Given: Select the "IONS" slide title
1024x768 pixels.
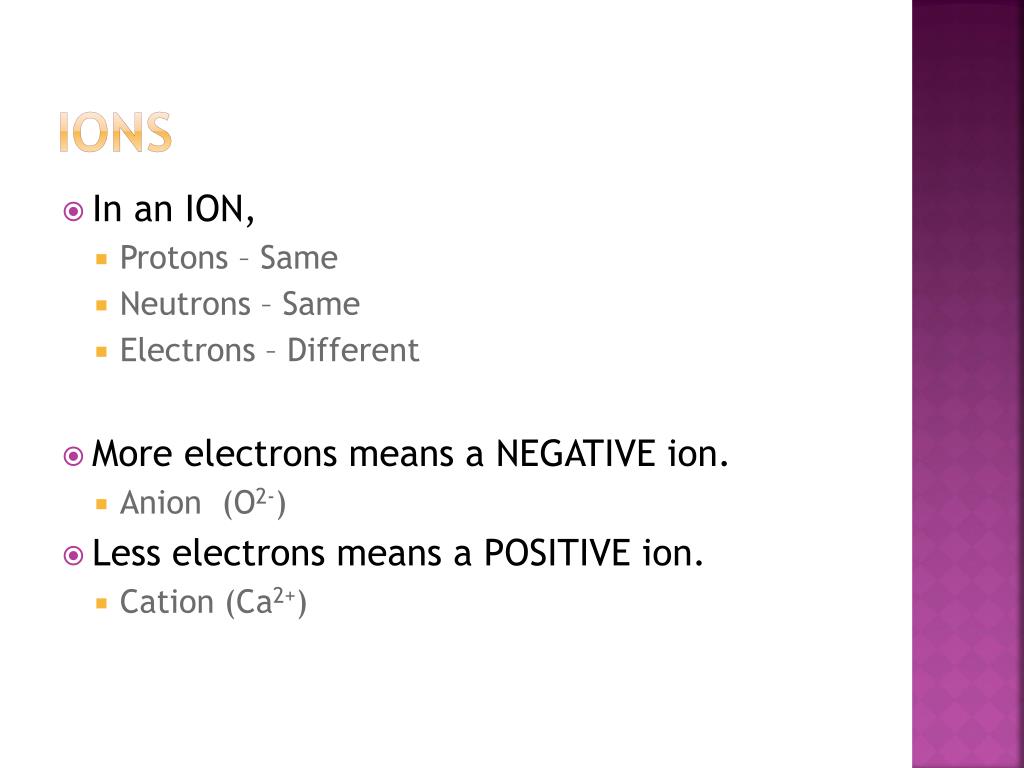Looking at the screenshot, I should (115, 133).
